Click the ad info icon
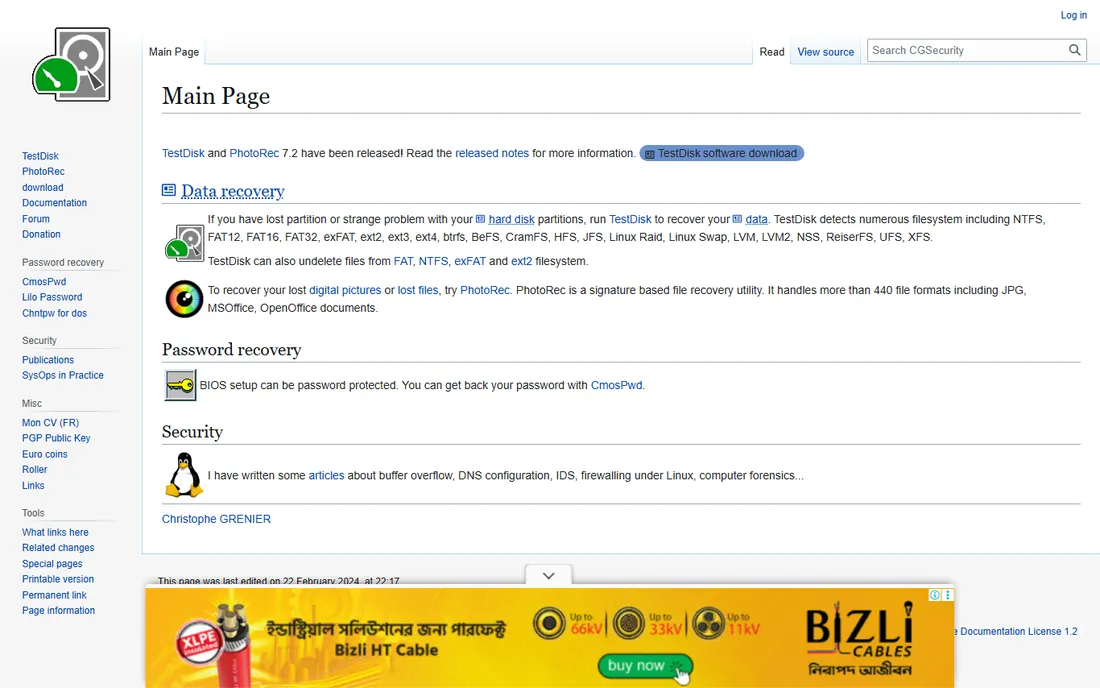 934,595
